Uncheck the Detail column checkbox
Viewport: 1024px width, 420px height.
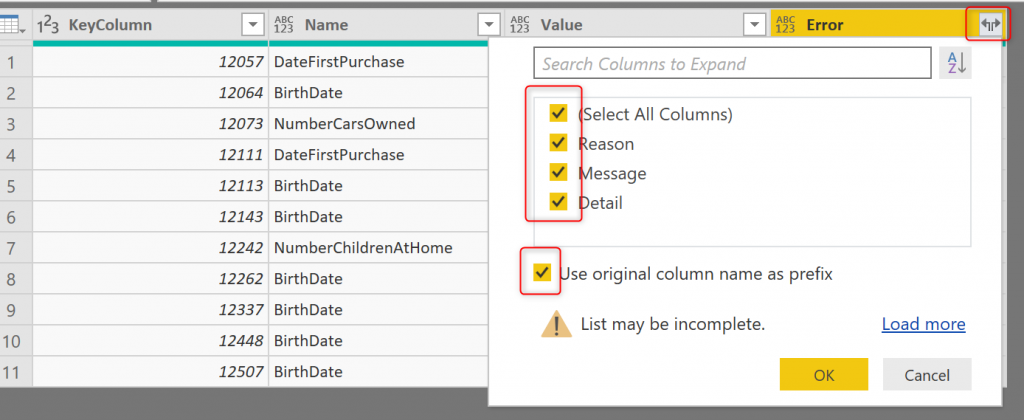tap(558, 202)
